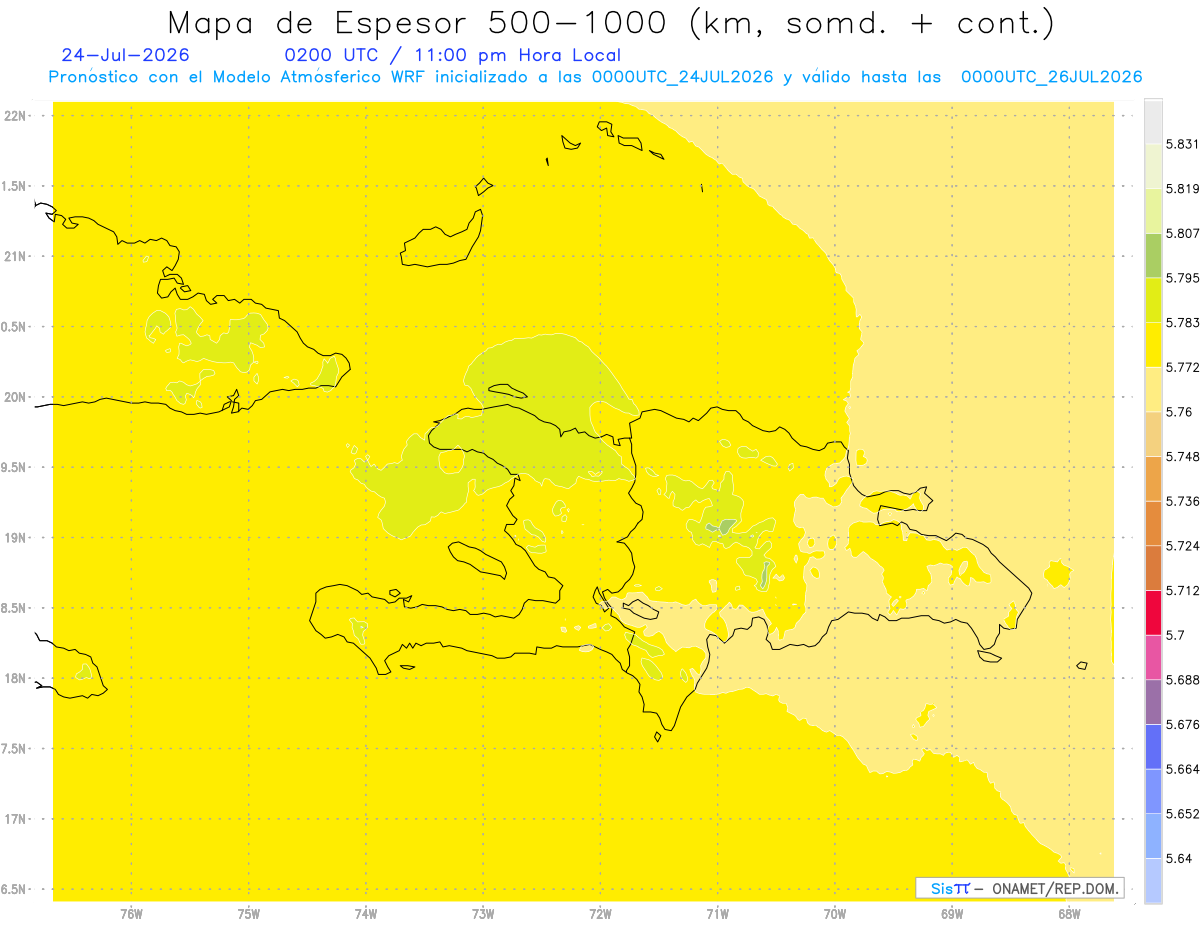Click the 19N latitude label
The height and width of the screenshot is (927, 1200).
15,537
